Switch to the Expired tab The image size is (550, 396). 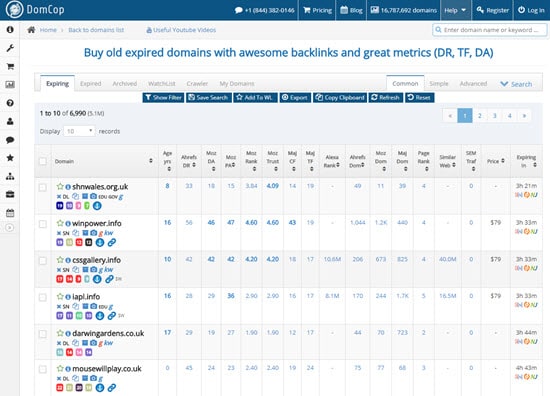point(90,84)
